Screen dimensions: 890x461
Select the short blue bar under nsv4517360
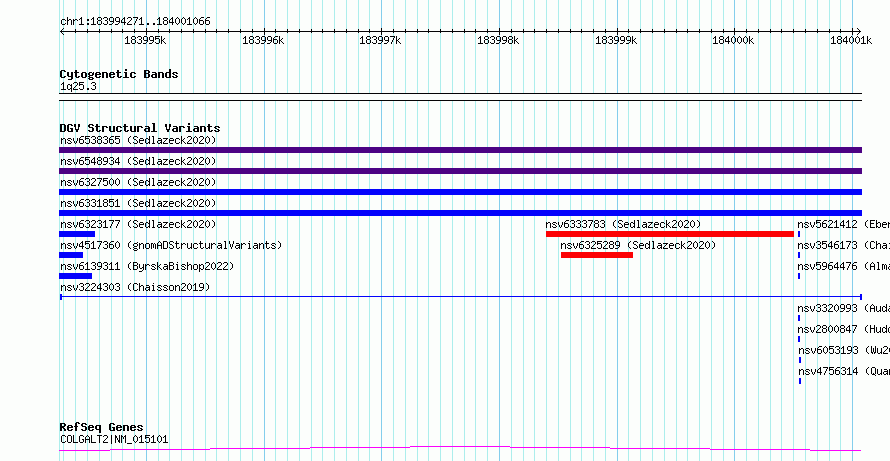[x=71, y=255]
